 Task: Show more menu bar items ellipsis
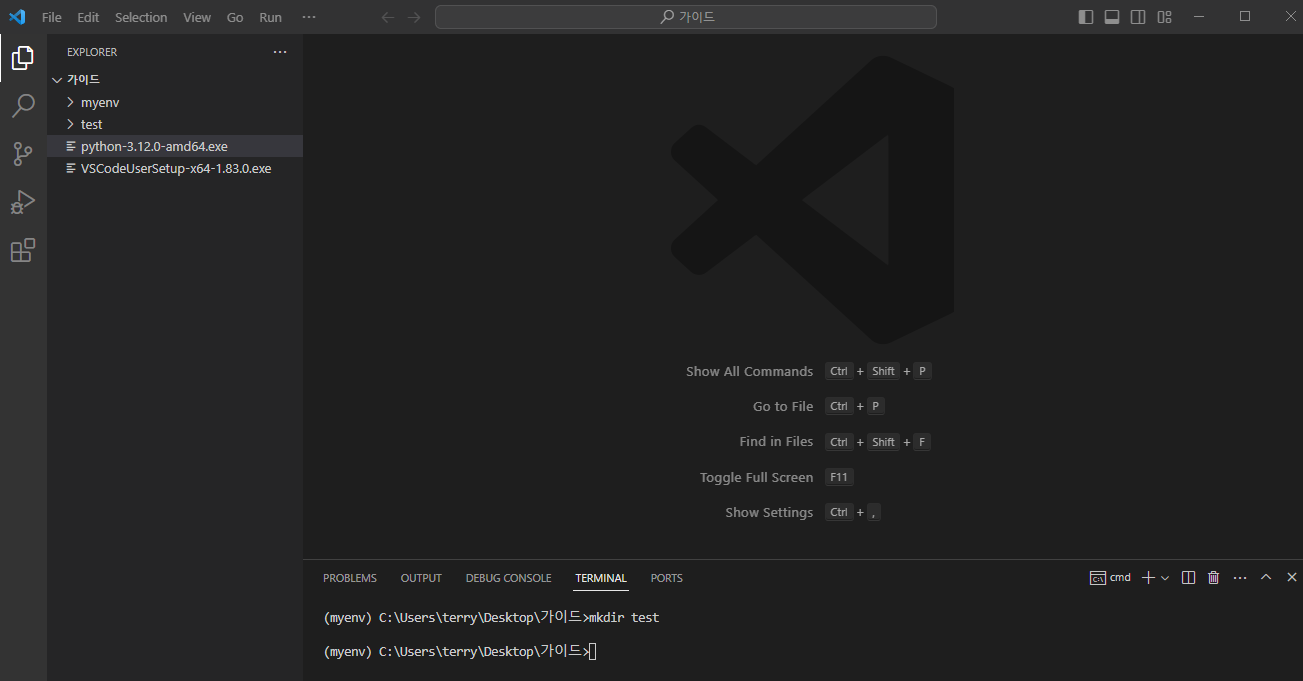tap(309, 17)
